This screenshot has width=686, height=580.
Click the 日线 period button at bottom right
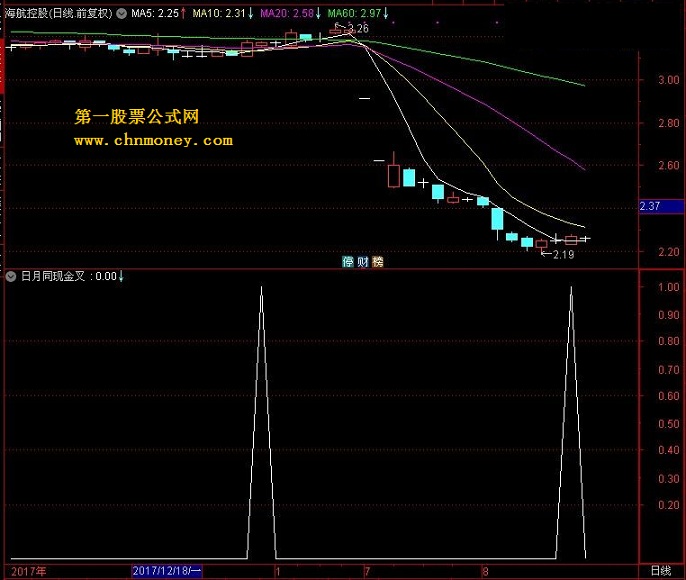tap(661, 571)
